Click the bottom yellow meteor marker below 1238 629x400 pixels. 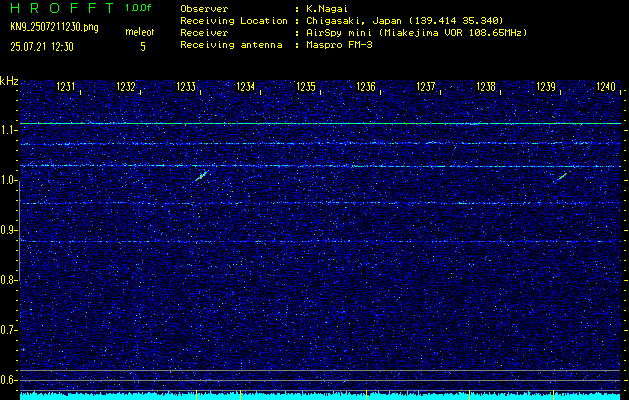(469, 395)
